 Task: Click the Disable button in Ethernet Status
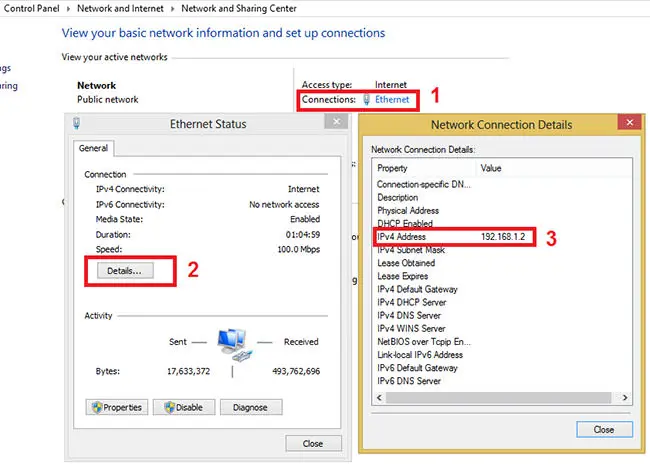point(184,407)
